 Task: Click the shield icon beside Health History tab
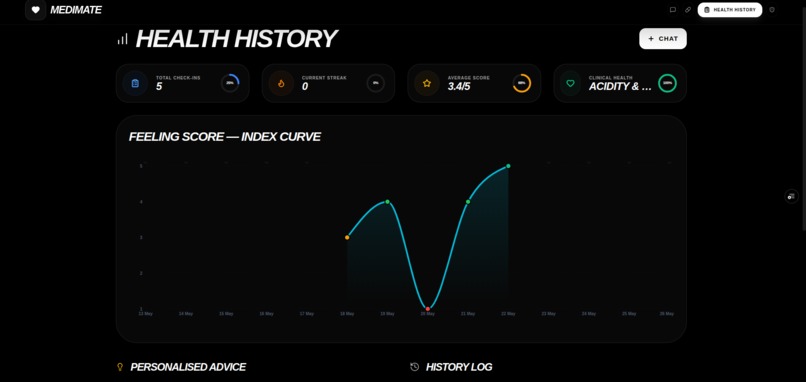coord(772,10)
